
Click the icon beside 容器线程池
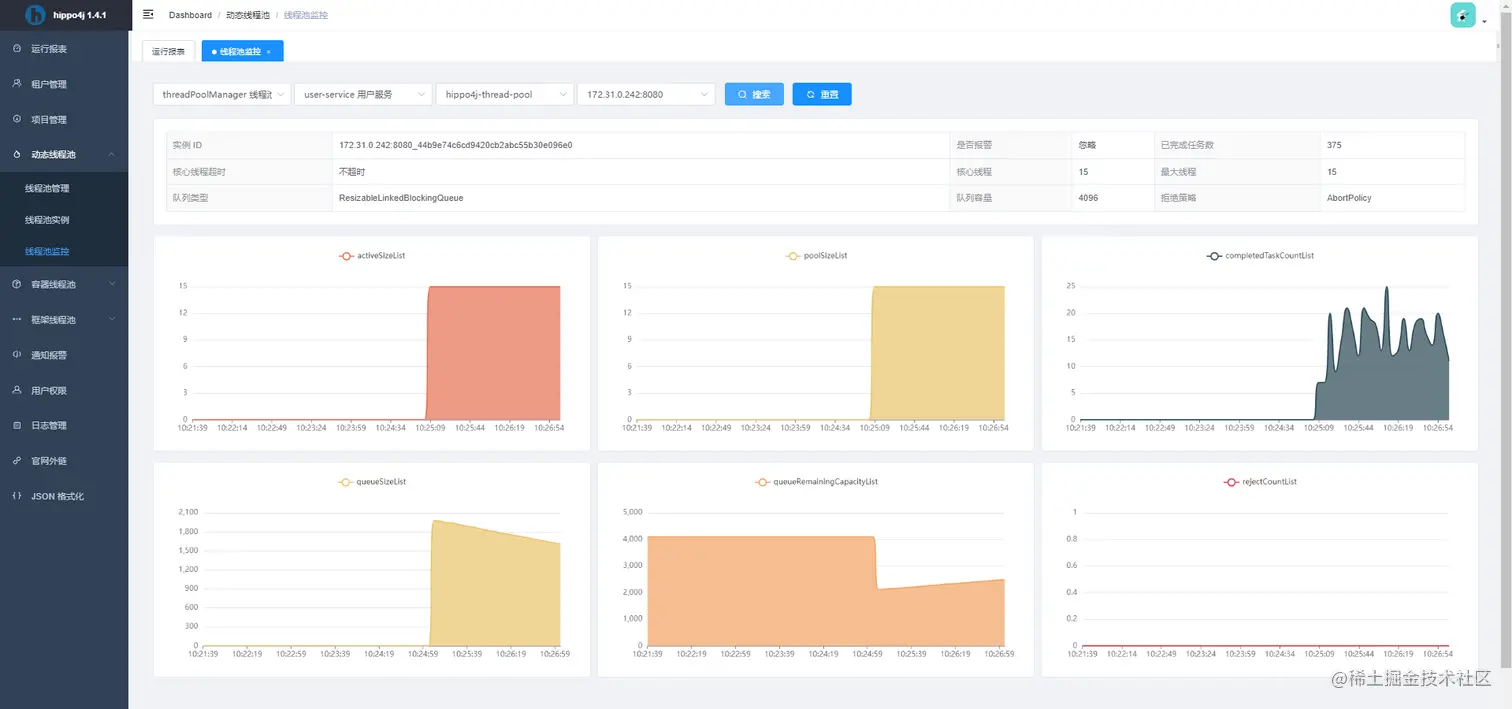(17, 284)
